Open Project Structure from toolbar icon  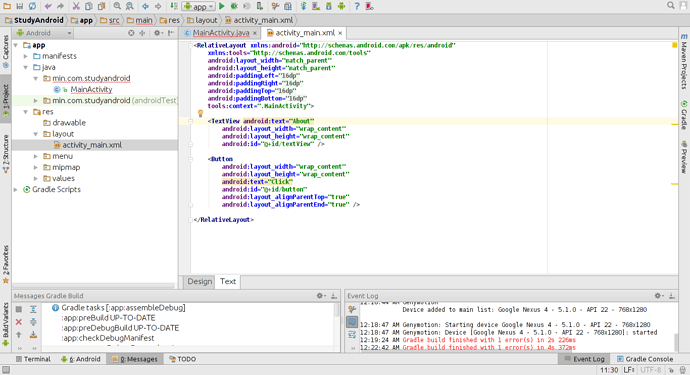coord(288,6)
